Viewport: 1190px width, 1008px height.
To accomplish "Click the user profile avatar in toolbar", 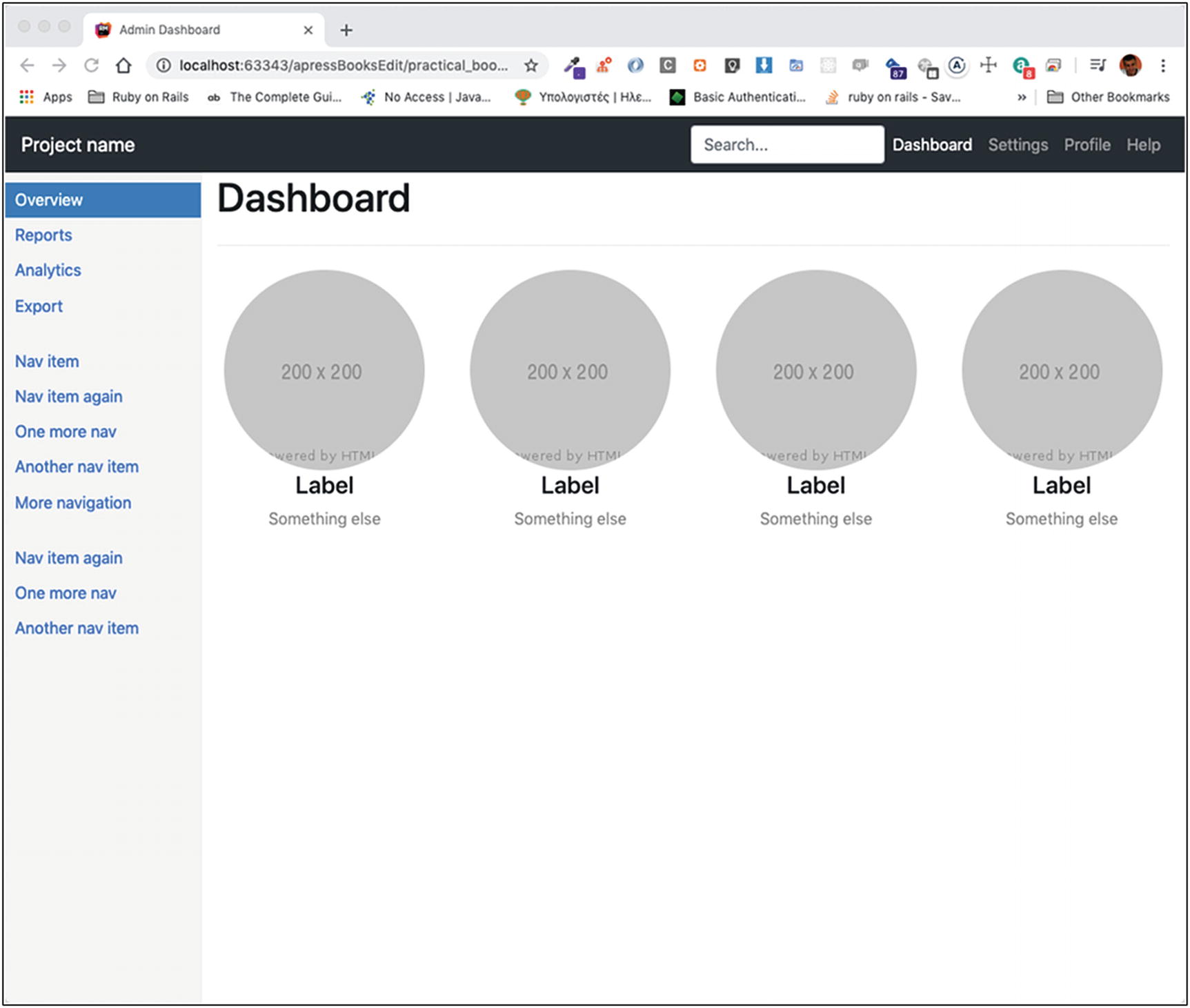I will tap(1130, 66).
